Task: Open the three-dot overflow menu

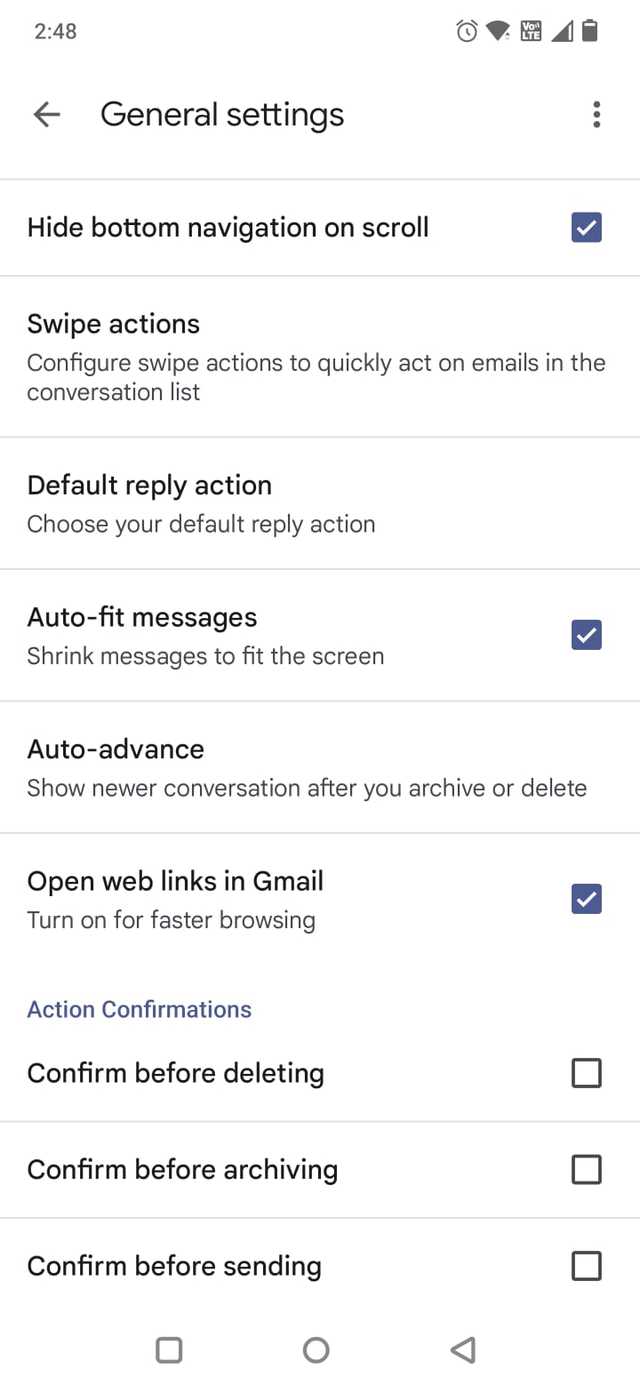Action: pos(596,115)
